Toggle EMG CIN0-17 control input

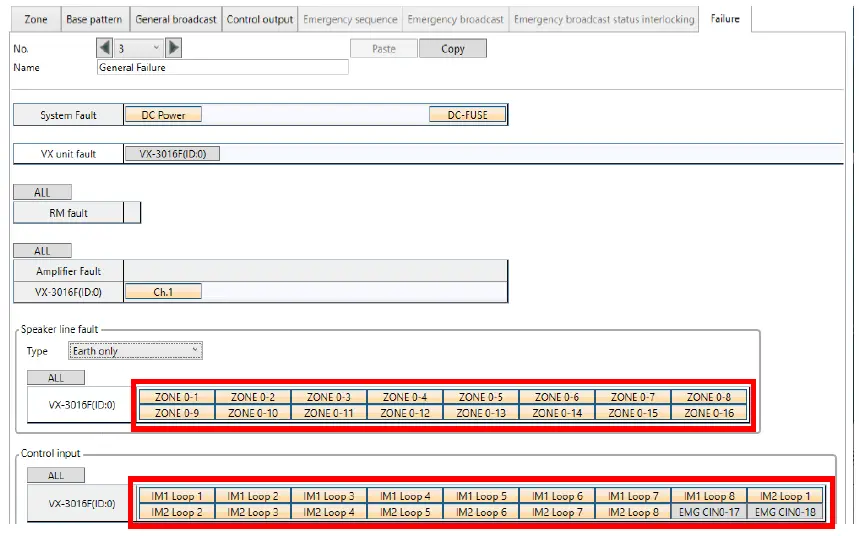coord(709,512)
